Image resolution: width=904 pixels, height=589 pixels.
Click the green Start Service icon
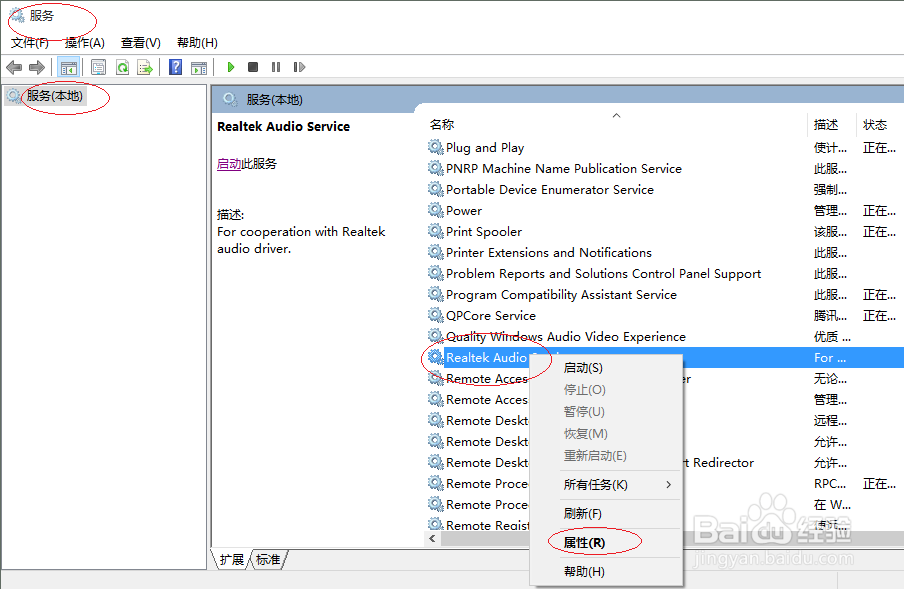[231, 67]
